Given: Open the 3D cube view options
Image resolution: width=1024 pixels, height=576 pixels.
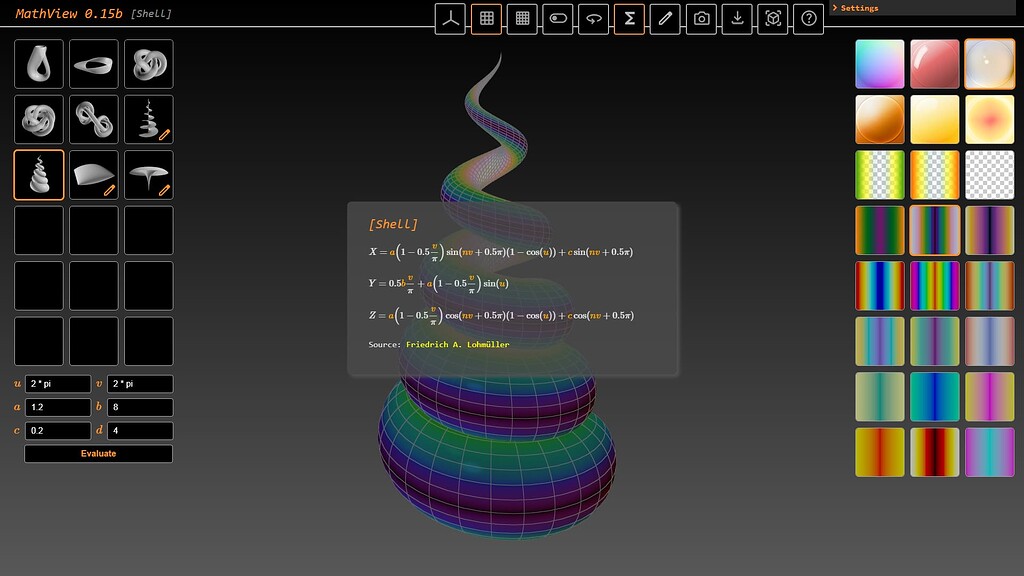Looking at the screenshot, I should point(772,18).
